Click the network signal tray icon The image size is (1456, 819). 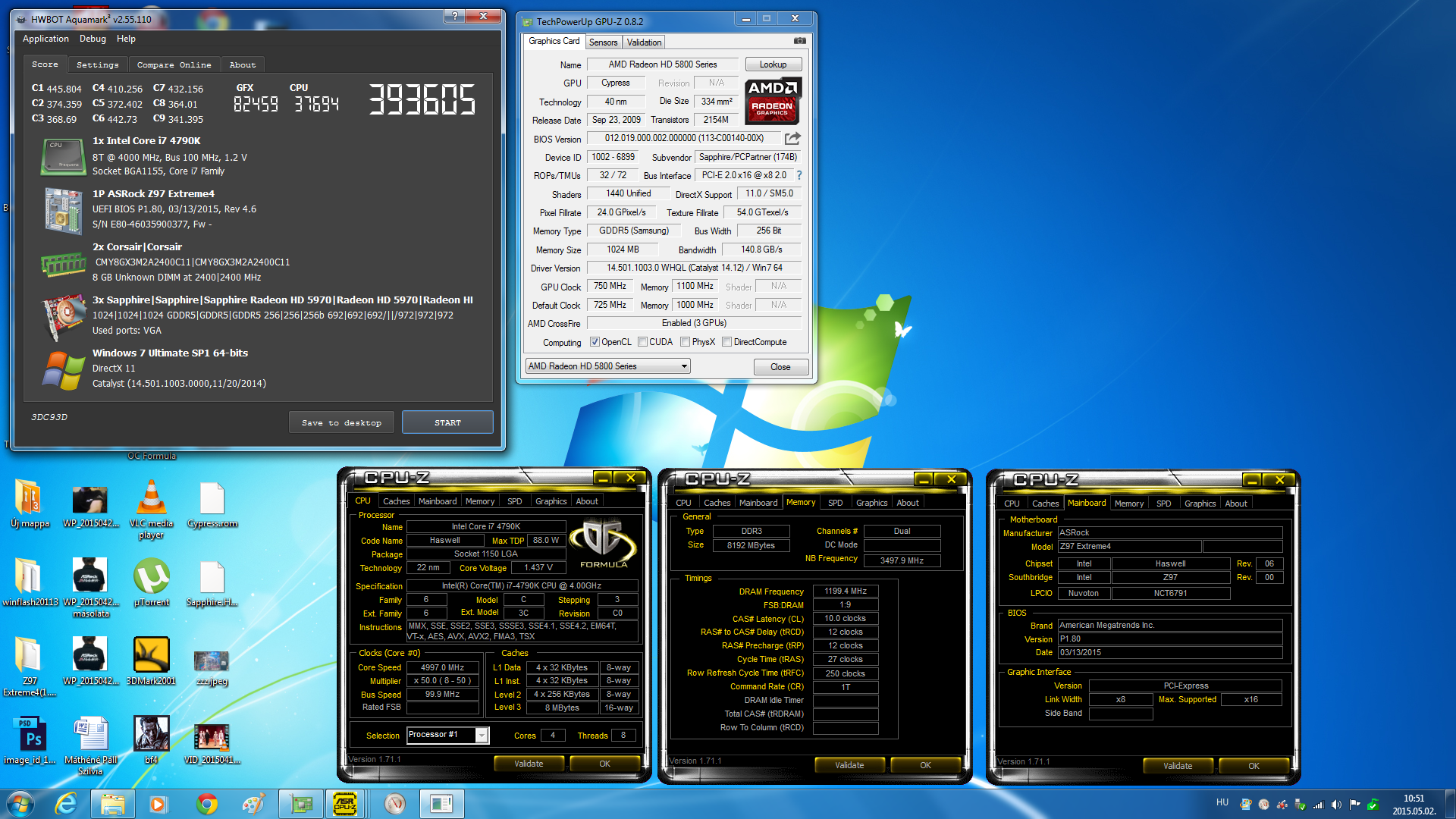tap(1319, 805)
